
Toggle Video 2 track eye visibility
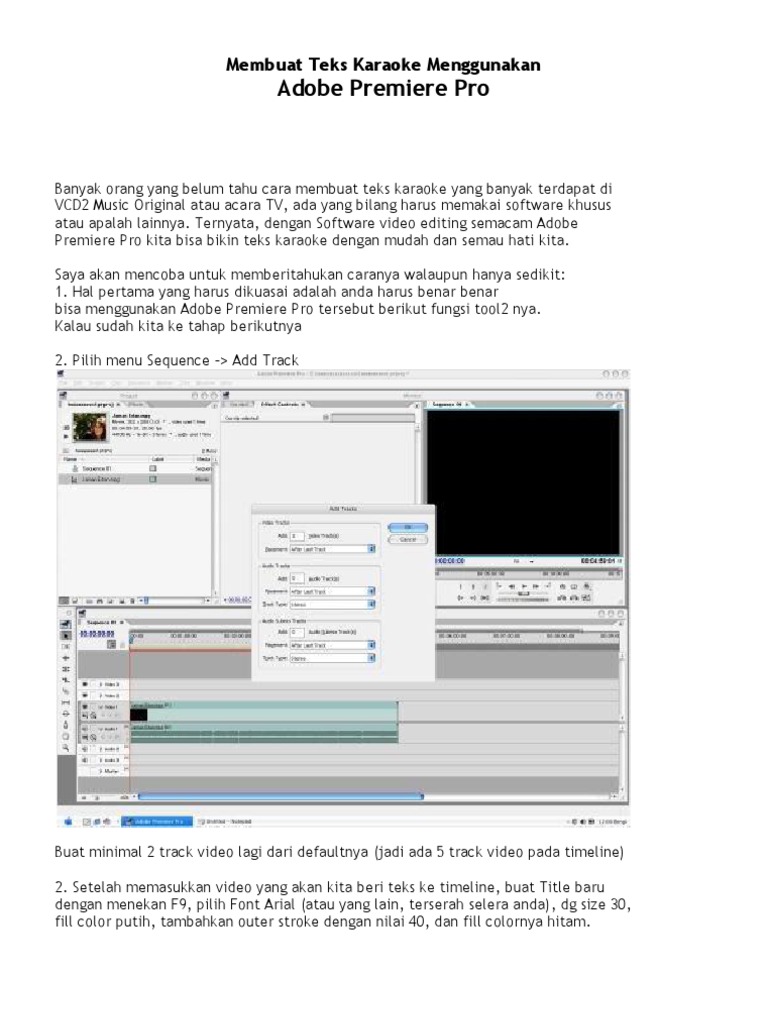(85, 696)
